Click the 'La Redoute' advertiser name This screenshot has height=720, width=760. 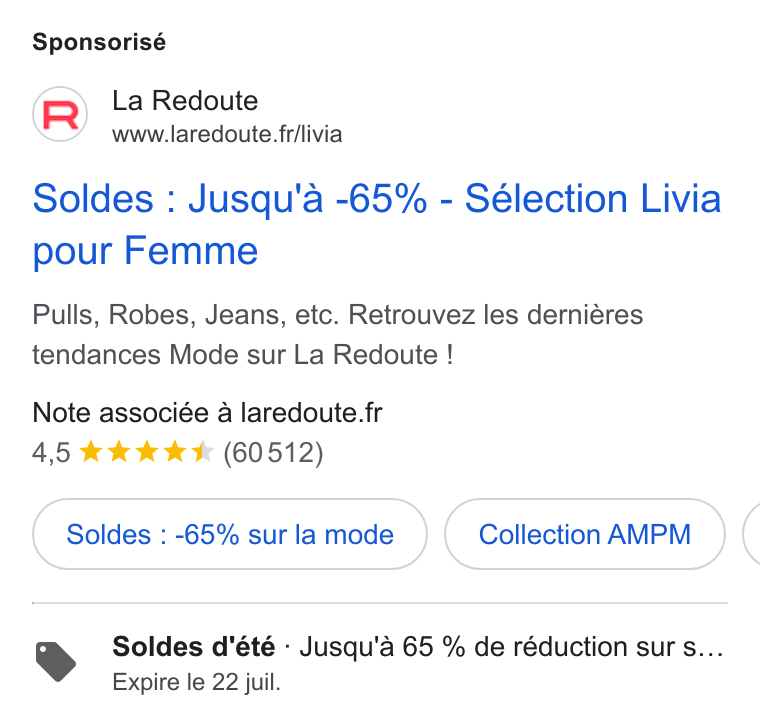pos(185,101)
